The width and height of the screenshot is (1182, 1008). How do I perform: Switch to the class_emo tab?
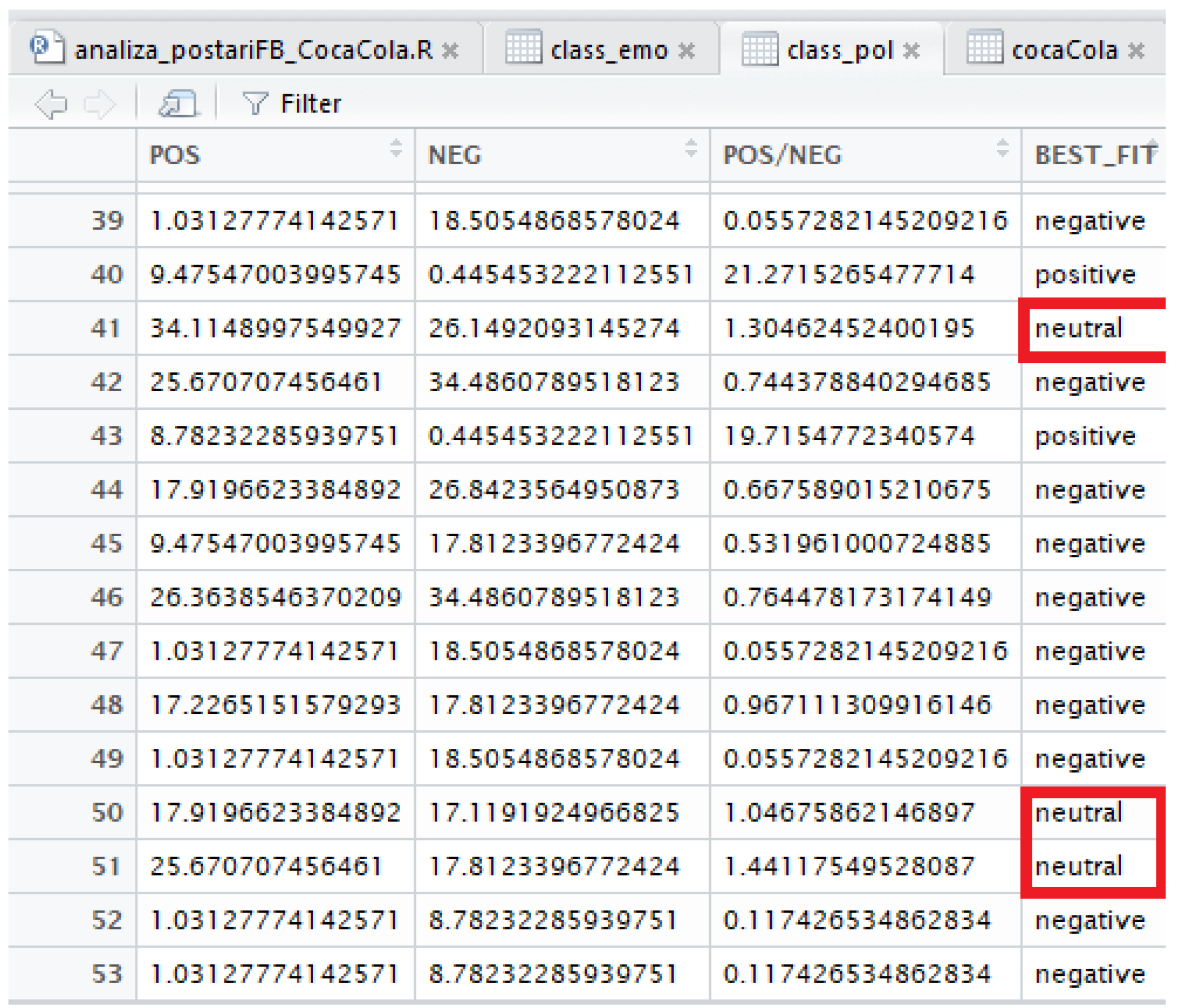click(609, 50)
